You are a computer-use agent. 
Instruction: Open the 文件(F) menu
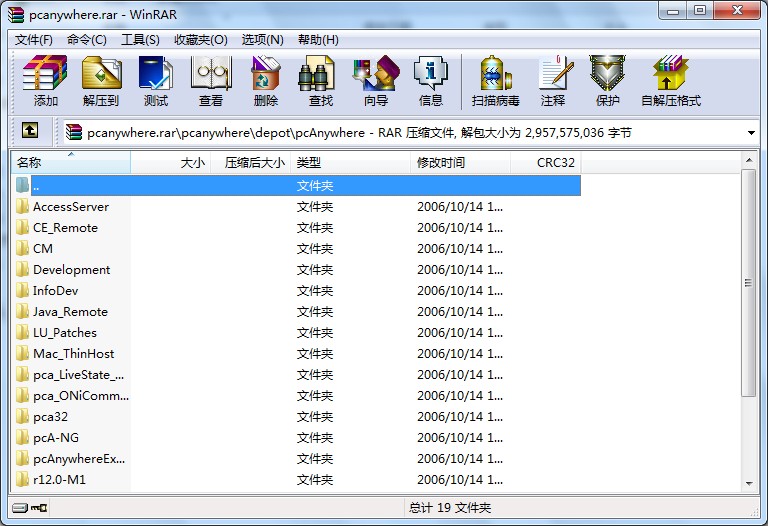tap(33, 40)
